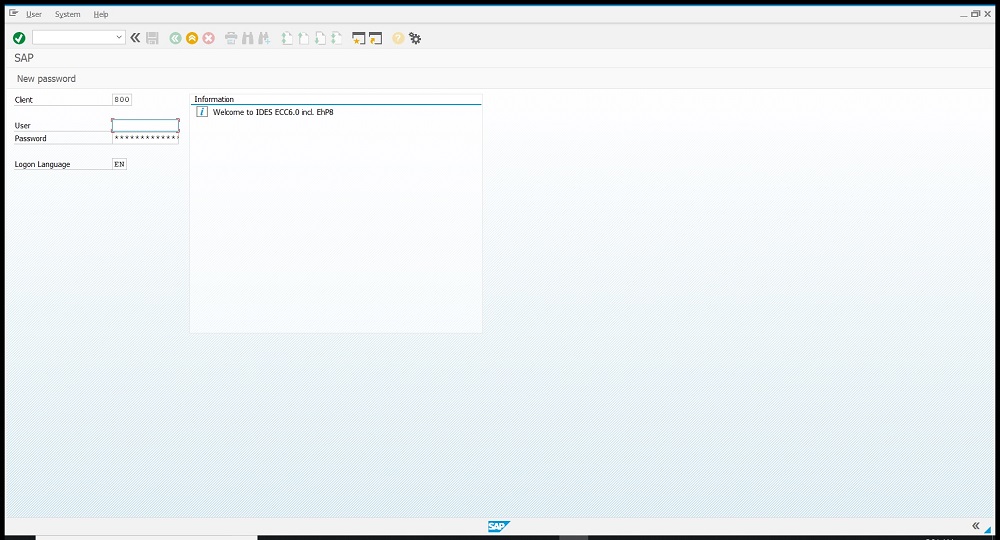Click the SAP logo in the status bar
Viewport: 1000px width, 540px height.
(499, 526)
